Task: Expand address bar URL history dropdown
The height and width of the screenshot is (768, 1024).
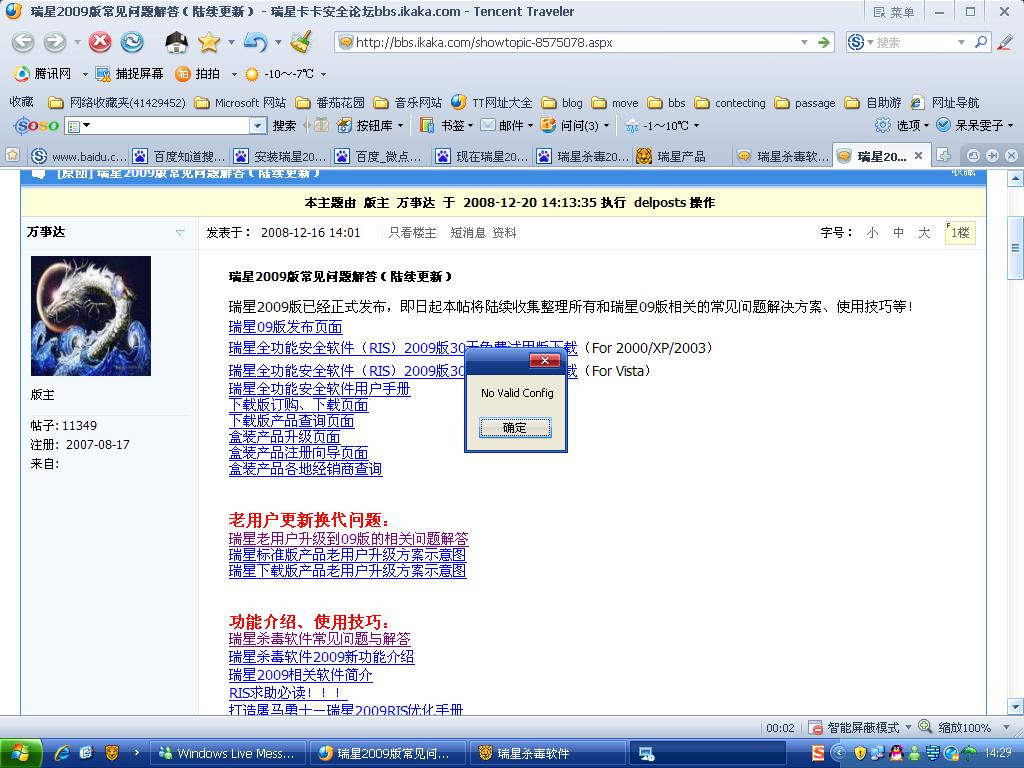Action: (805, 42)
